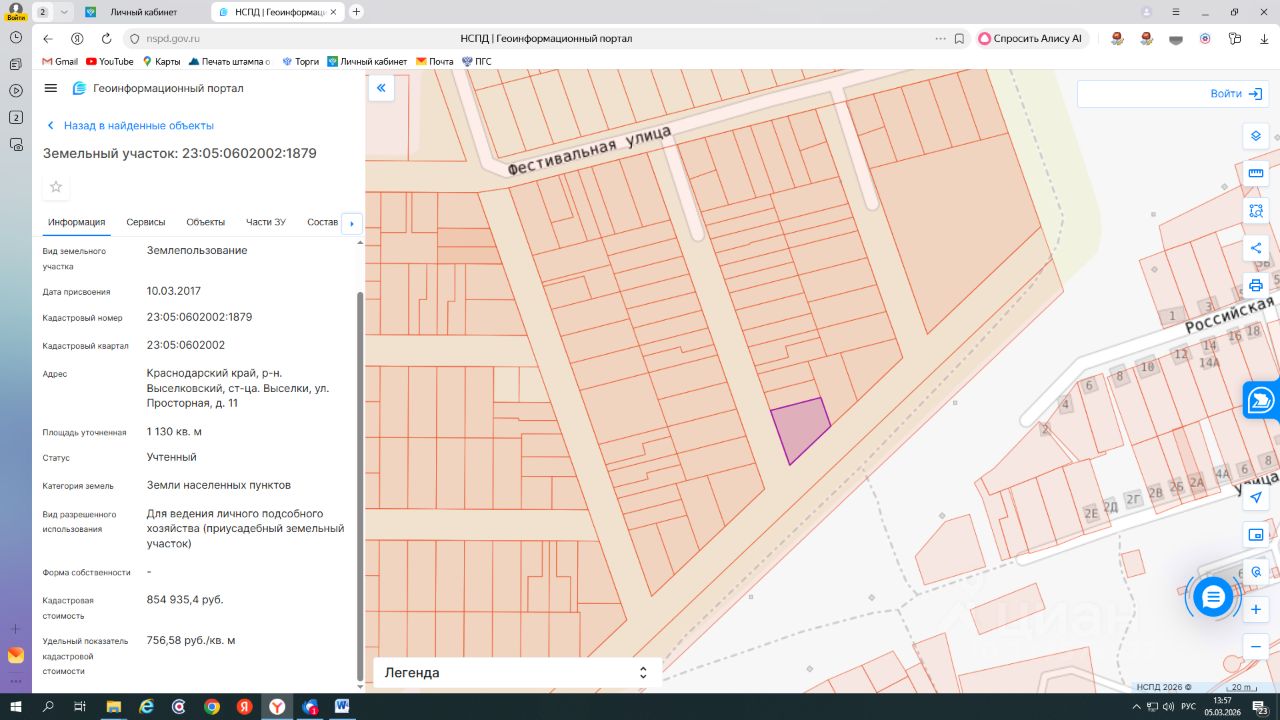This screenshot has width=1280, height=720.
Task: Zoom out on the map
Action: pyautogui.click(x=1256, y=645)
